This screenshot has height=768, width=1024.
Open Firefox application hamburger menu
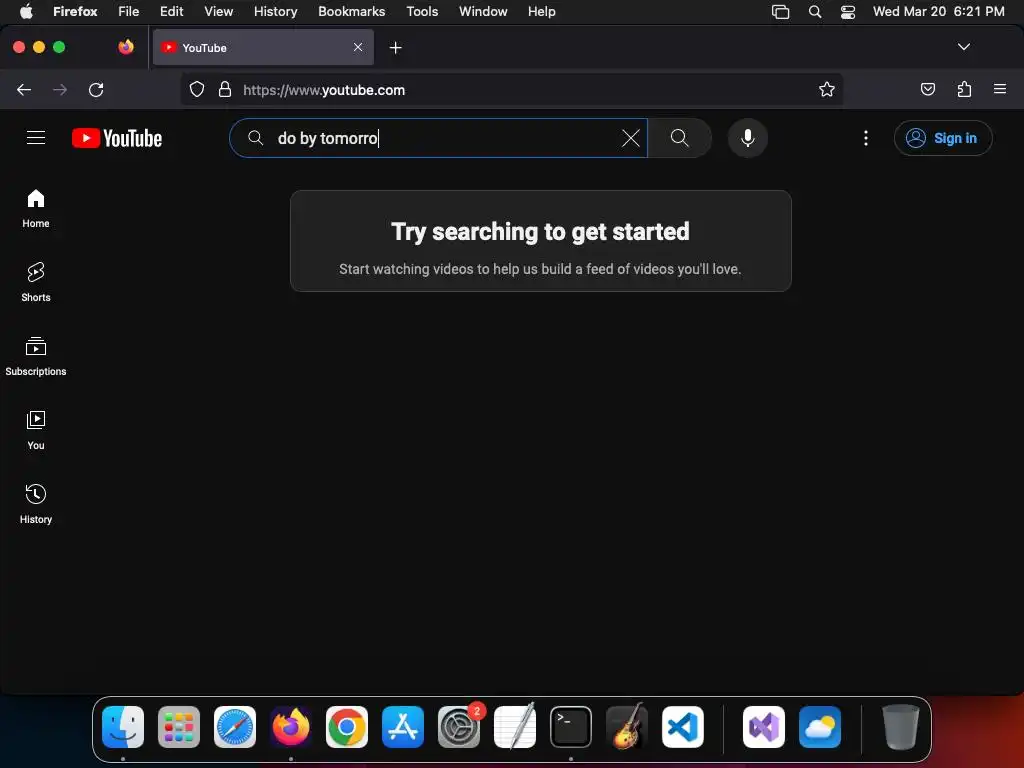[x=999, y=89]
